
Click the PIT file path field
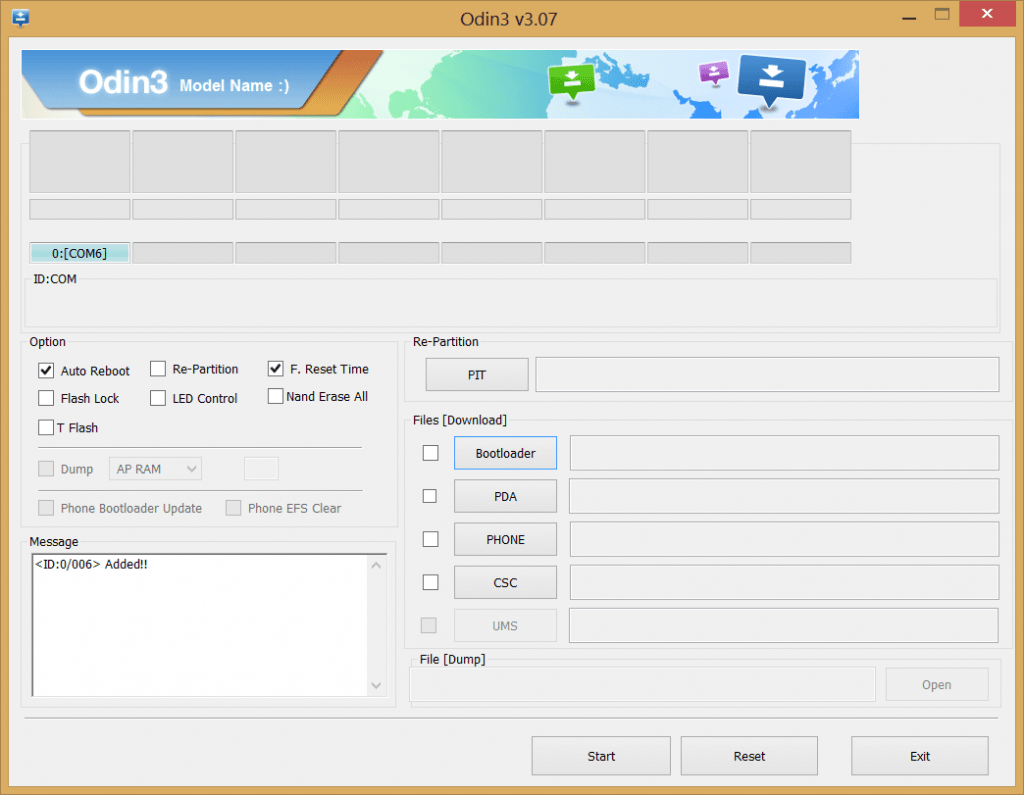coord(767,374)
